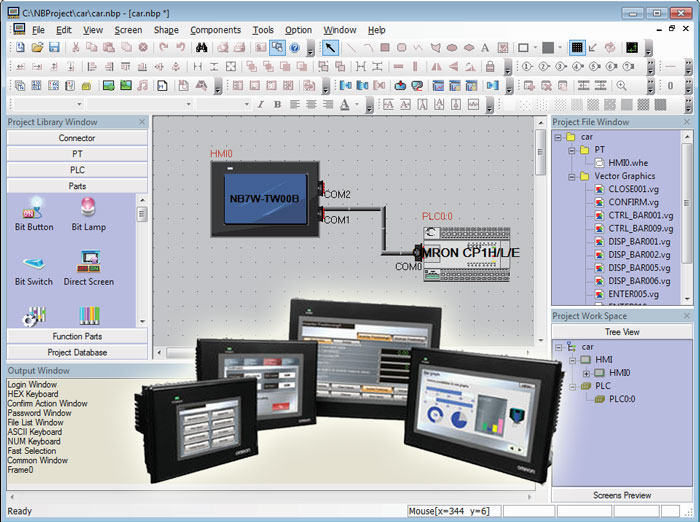Open the Components menu

tap(215, 30)
